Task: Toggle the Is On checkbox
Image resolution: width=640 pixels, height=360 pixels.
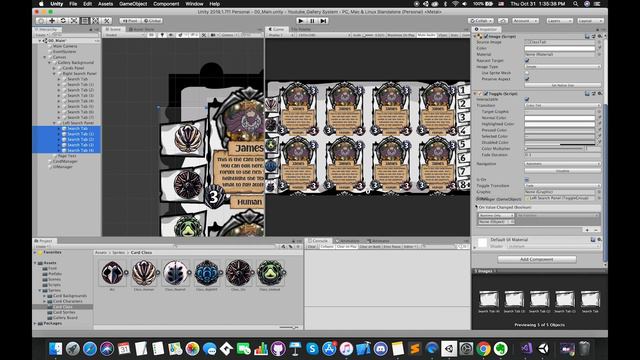Action: pyautogui.click(x=527, y=180)
